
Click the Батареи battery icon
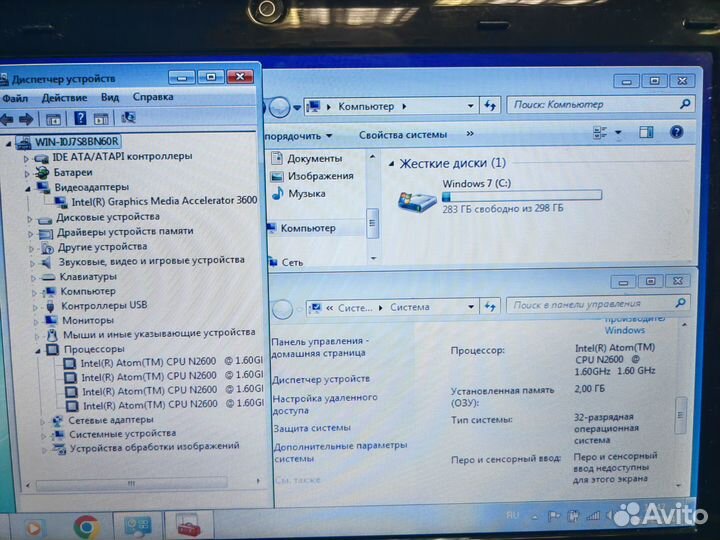(43, 173)
